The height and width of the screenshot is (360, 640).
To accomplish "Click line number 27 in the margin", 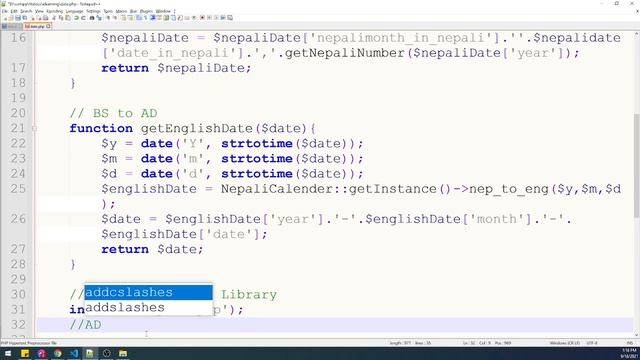I will tap(18, 249).
